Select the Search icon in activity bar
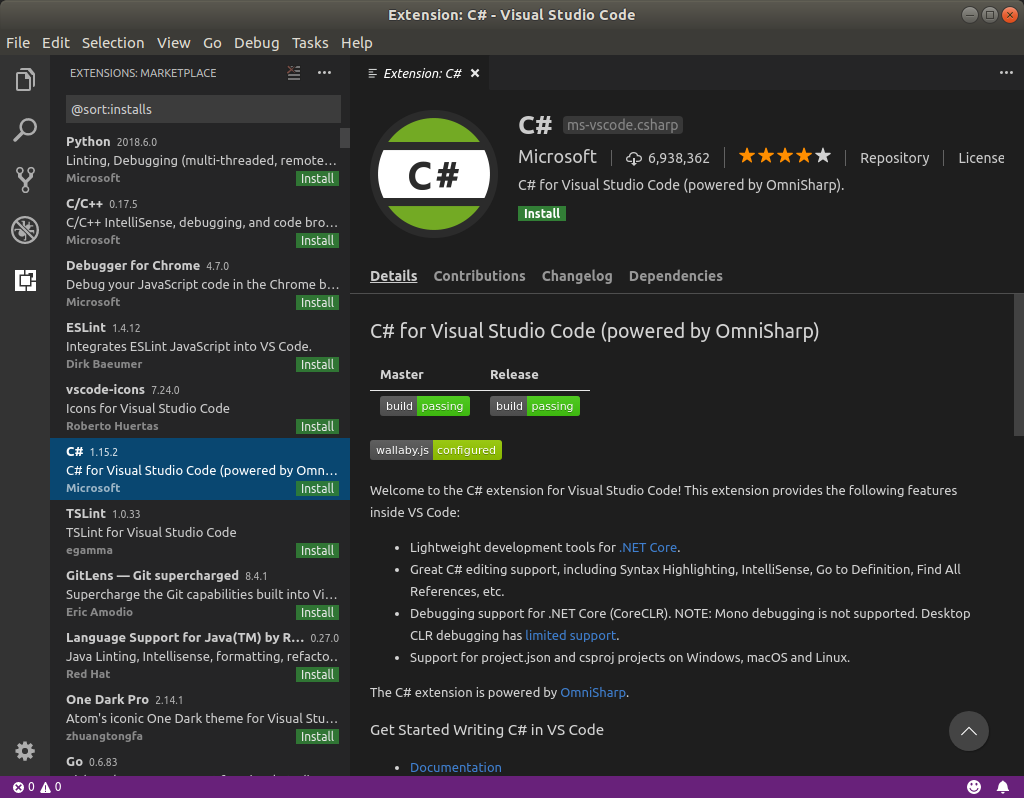The height and width of the screenshot is (798, 1024). coord(25,130)
